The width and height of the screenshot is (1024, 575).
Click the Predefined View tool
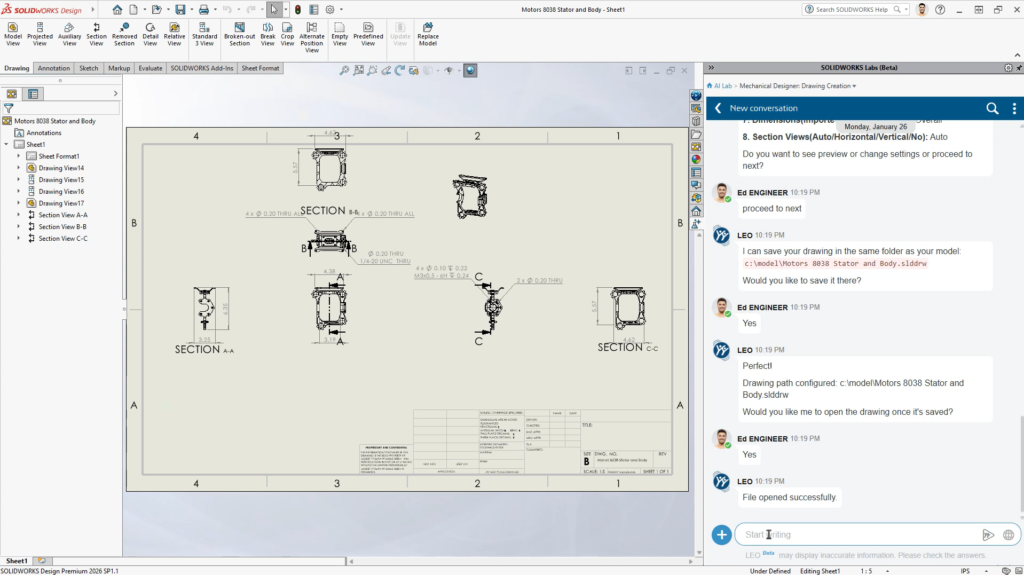click(368, 34)
